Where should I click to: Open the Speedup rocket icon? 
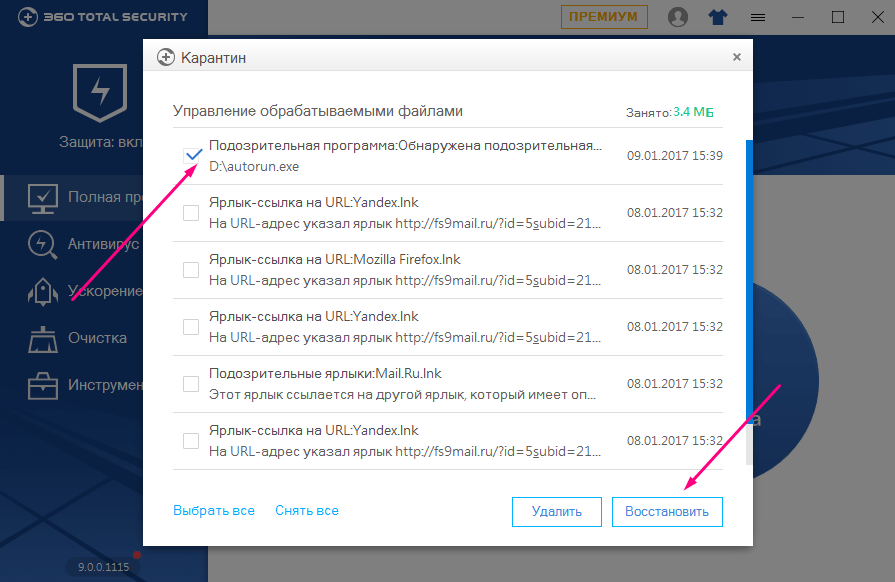click(43, 292)
